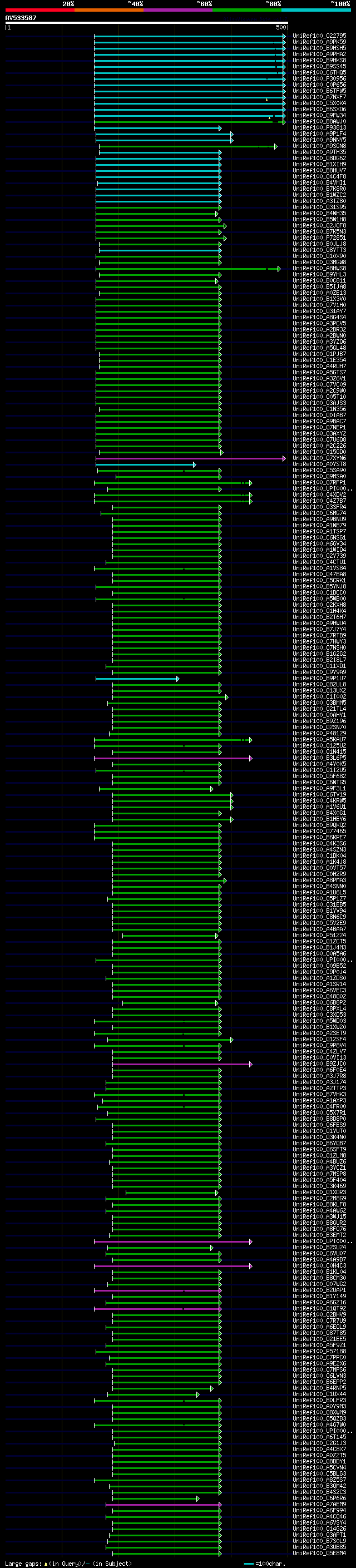The image size is (356, 1568).
Task: Click the purple ~60% identity legend bar
Action: point(177,10)
